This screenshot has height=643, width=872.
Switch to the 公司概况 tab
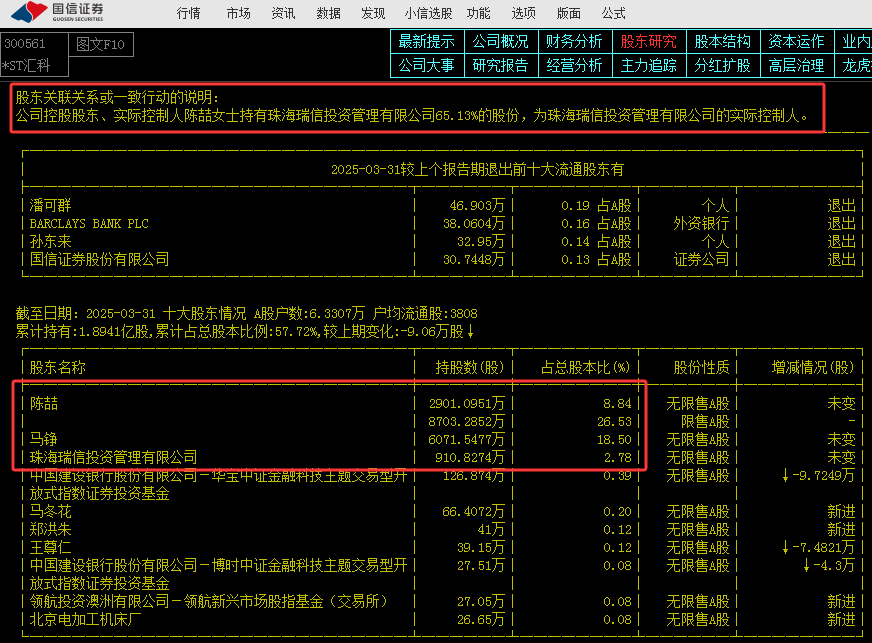(501, 42)
